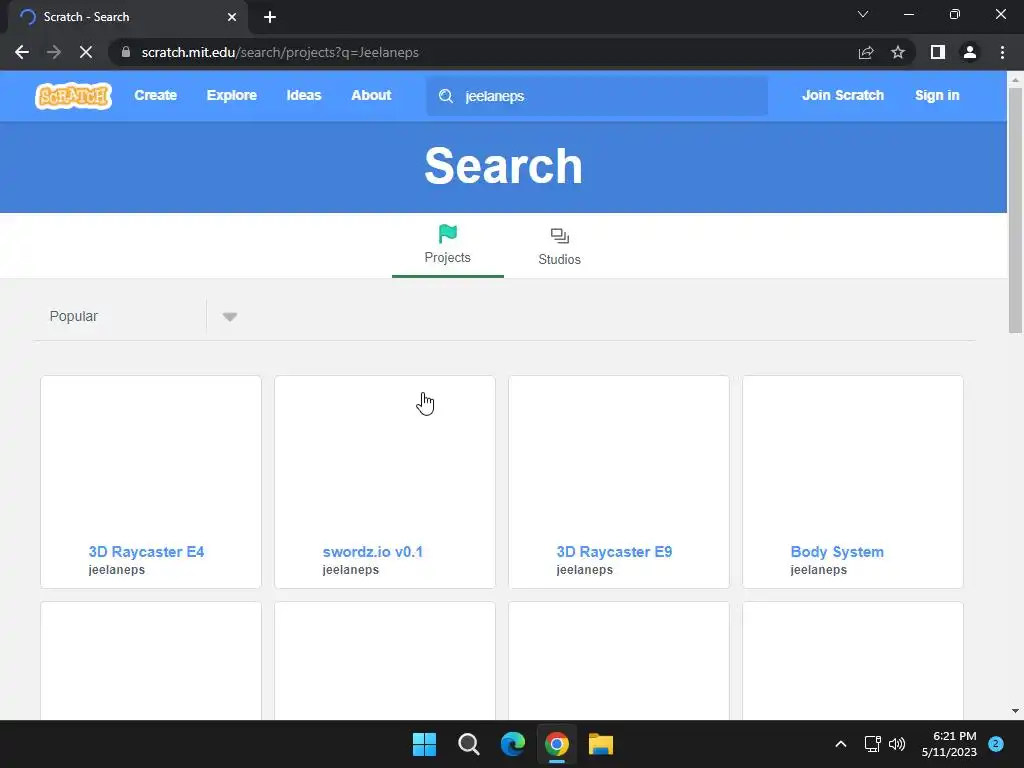Viewport: 1024px width, 768px height.
Task: Click the 3D Raycaster E9 thumbnail area
Action: click(619, 458)
